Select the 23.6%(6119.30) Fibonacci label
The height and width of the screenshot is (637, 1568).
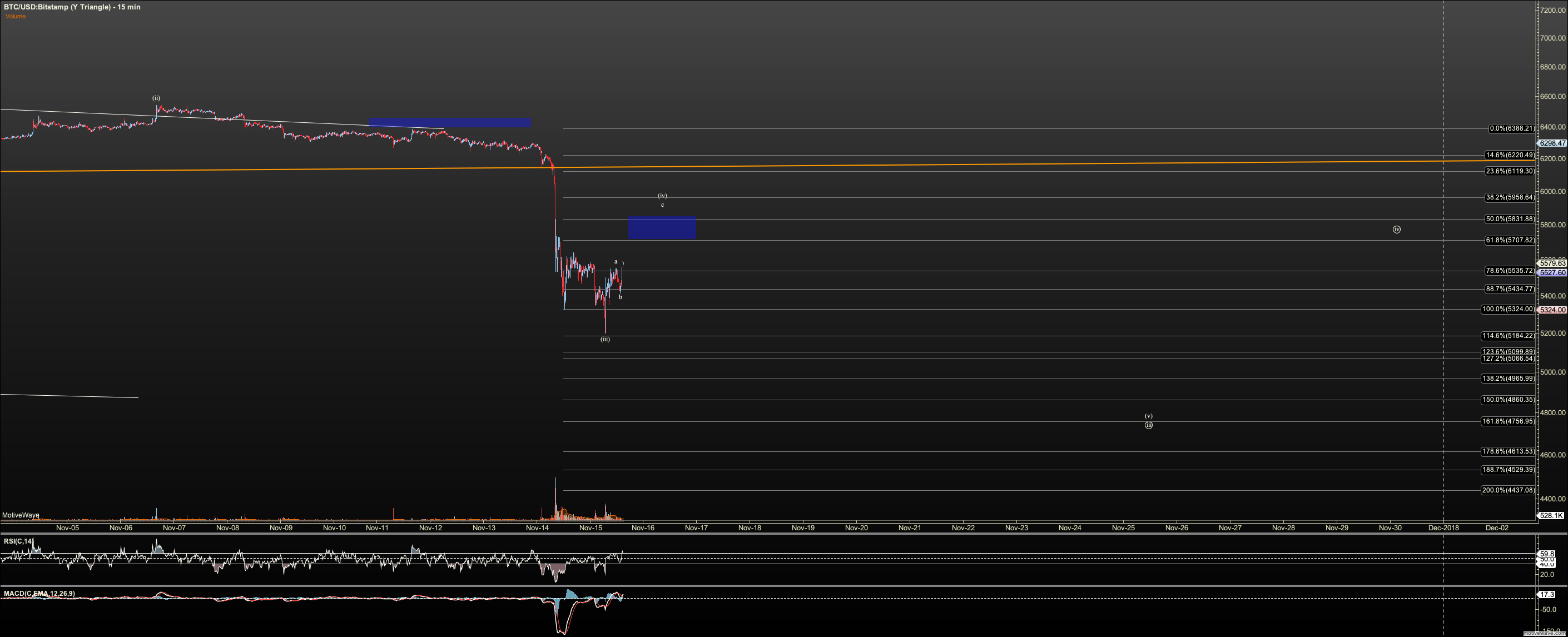[1510, 172]
